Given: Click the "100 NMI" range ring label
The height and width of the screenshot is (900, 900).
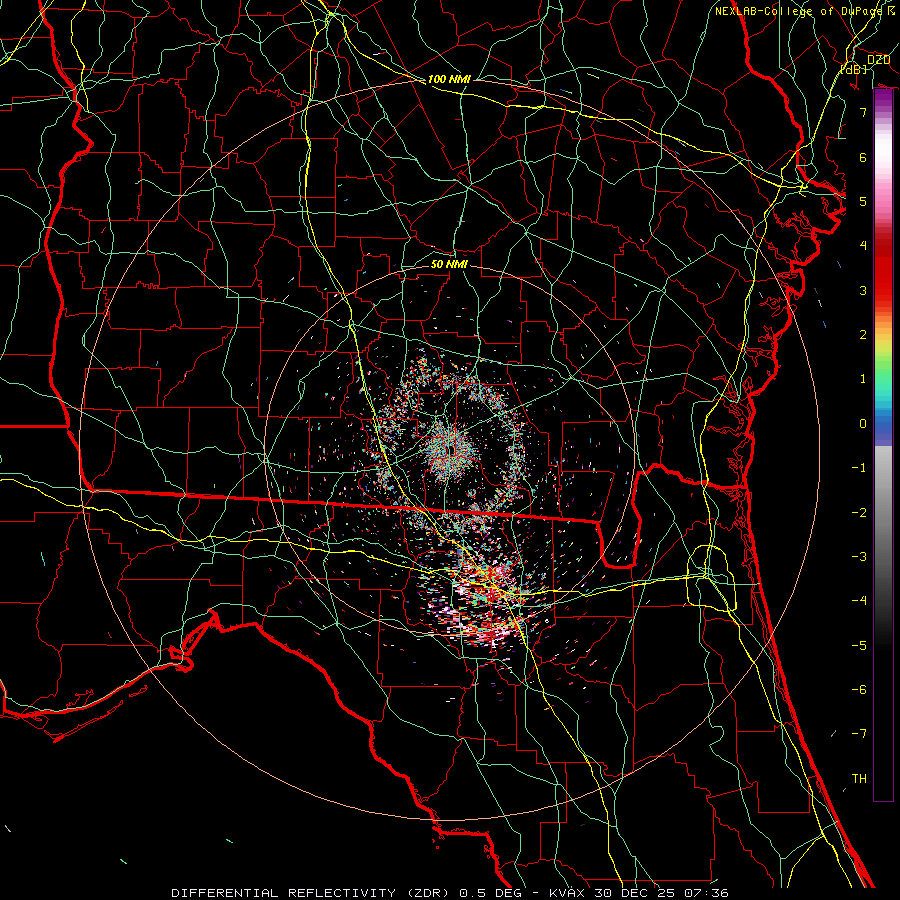Looking at the screenshot, I should pos(449,79).
